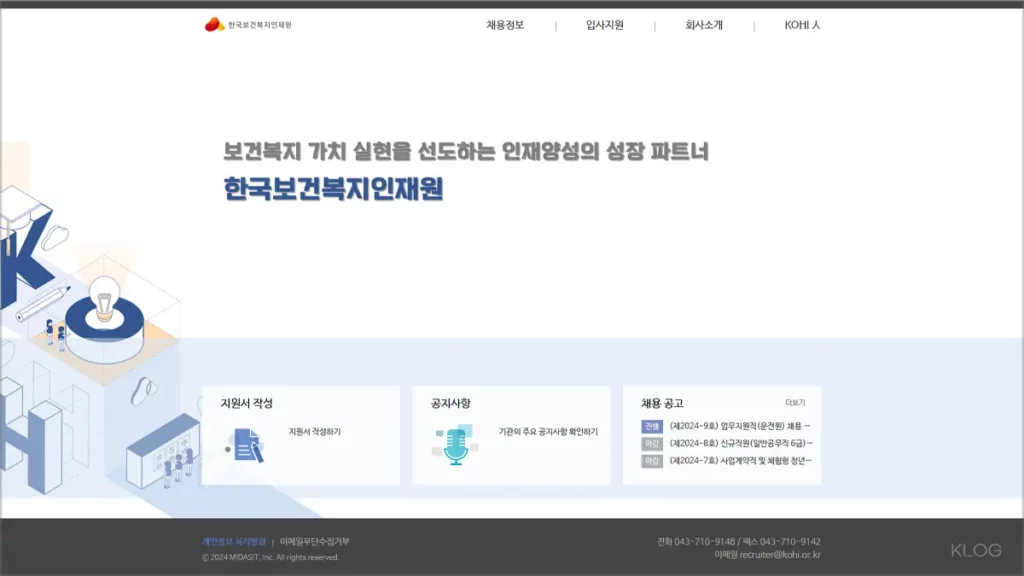Click the 더보기 link in 채용 공고

point(795,403)
